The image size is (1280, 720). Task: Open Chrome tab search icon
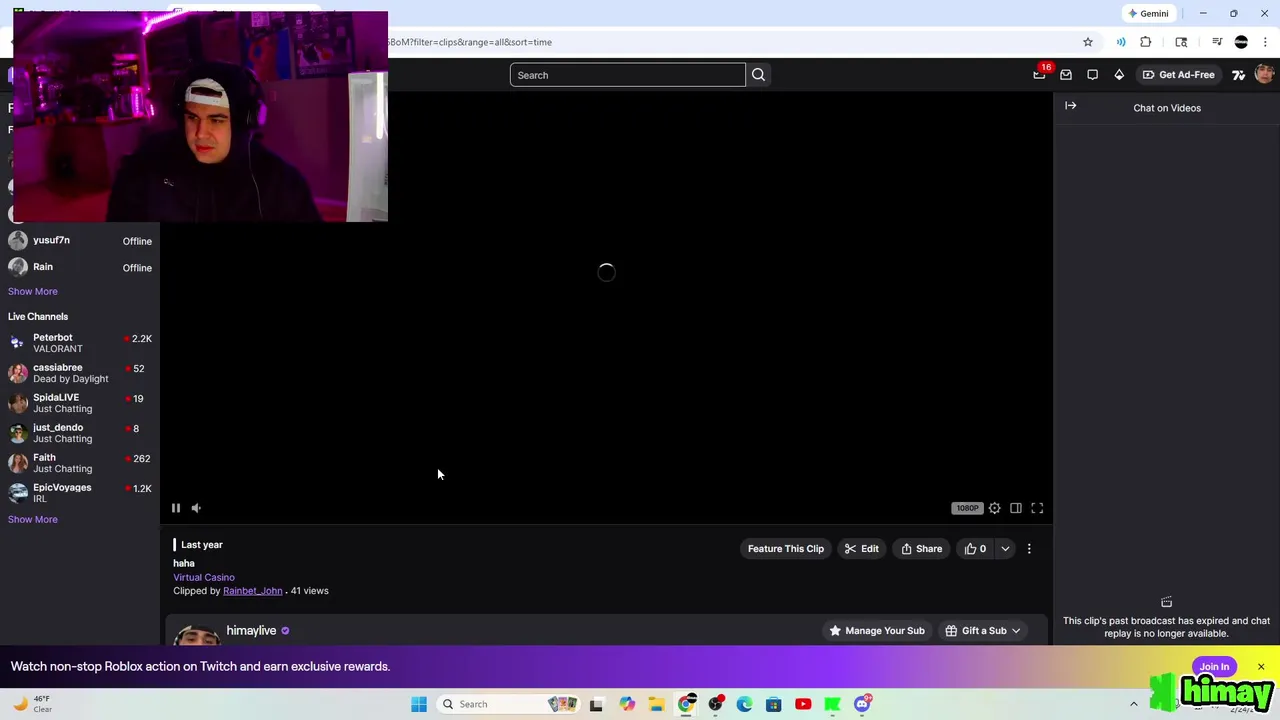(1181, 42)
